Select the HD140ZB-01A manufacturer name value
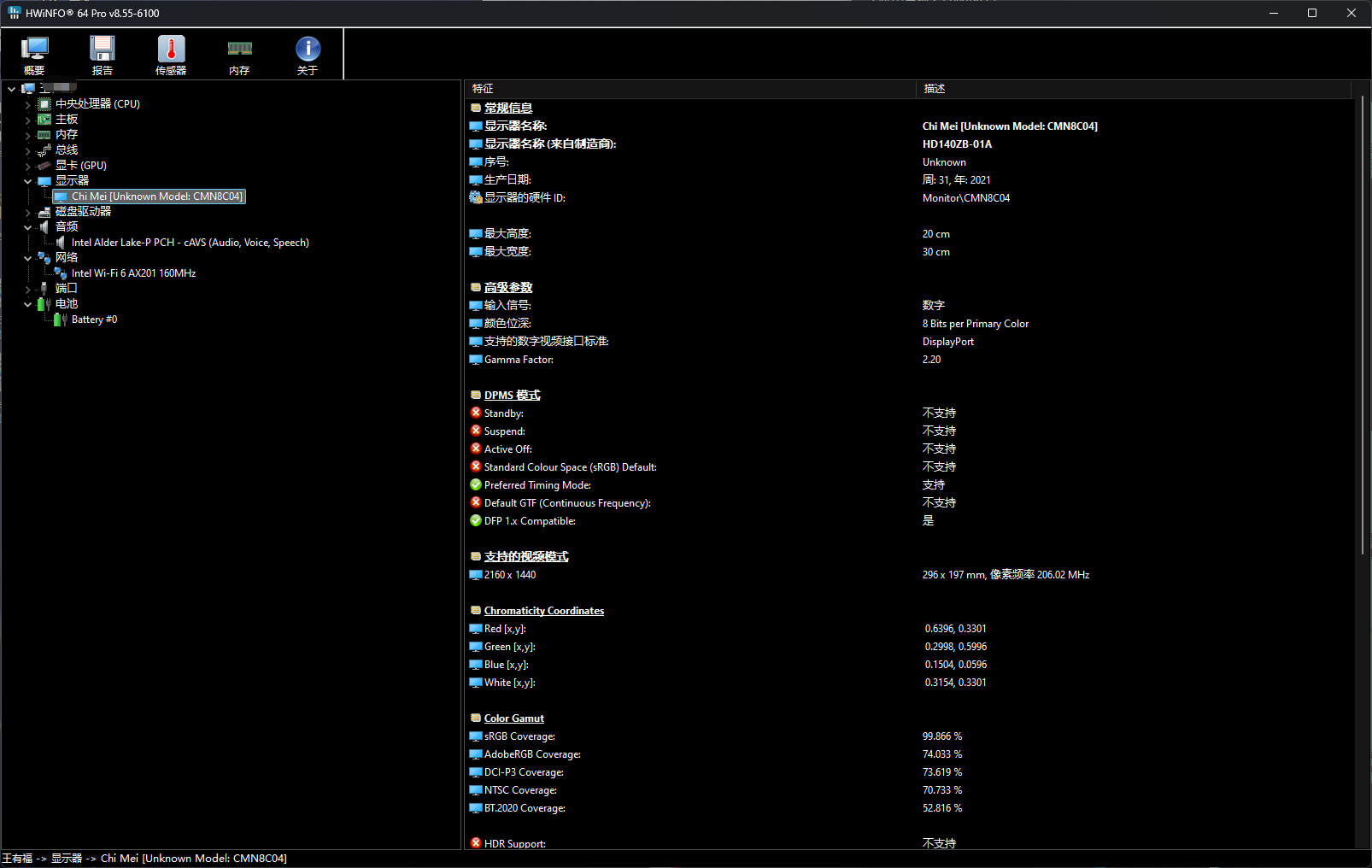 (957, 144)
